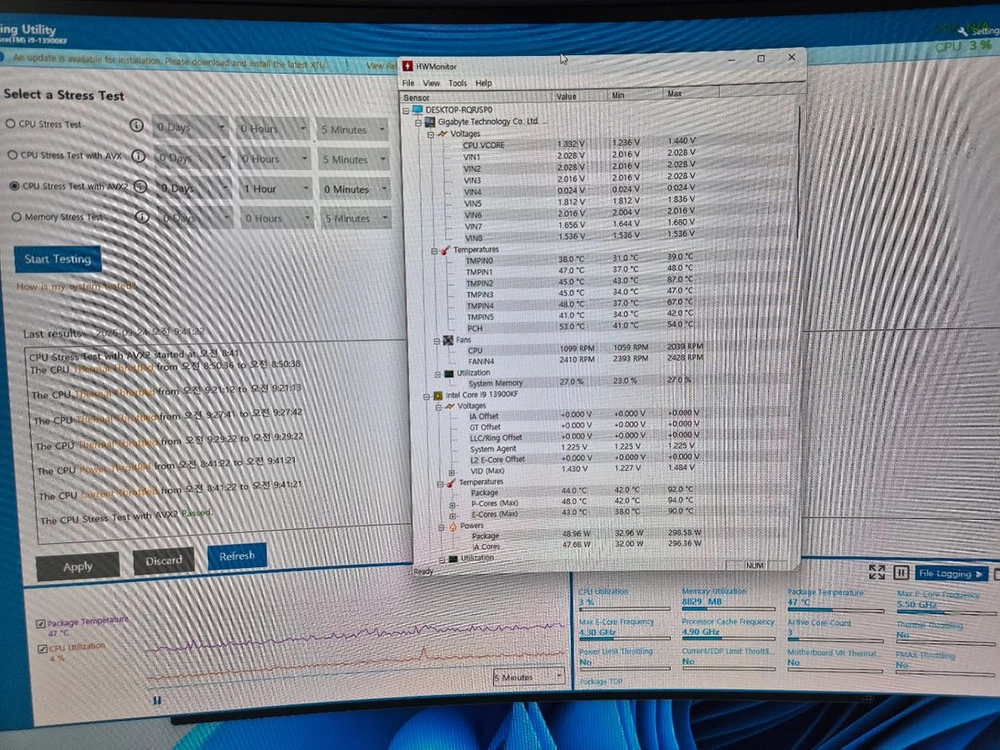Collapse the Powers tree node

click(x=441, y=527)
